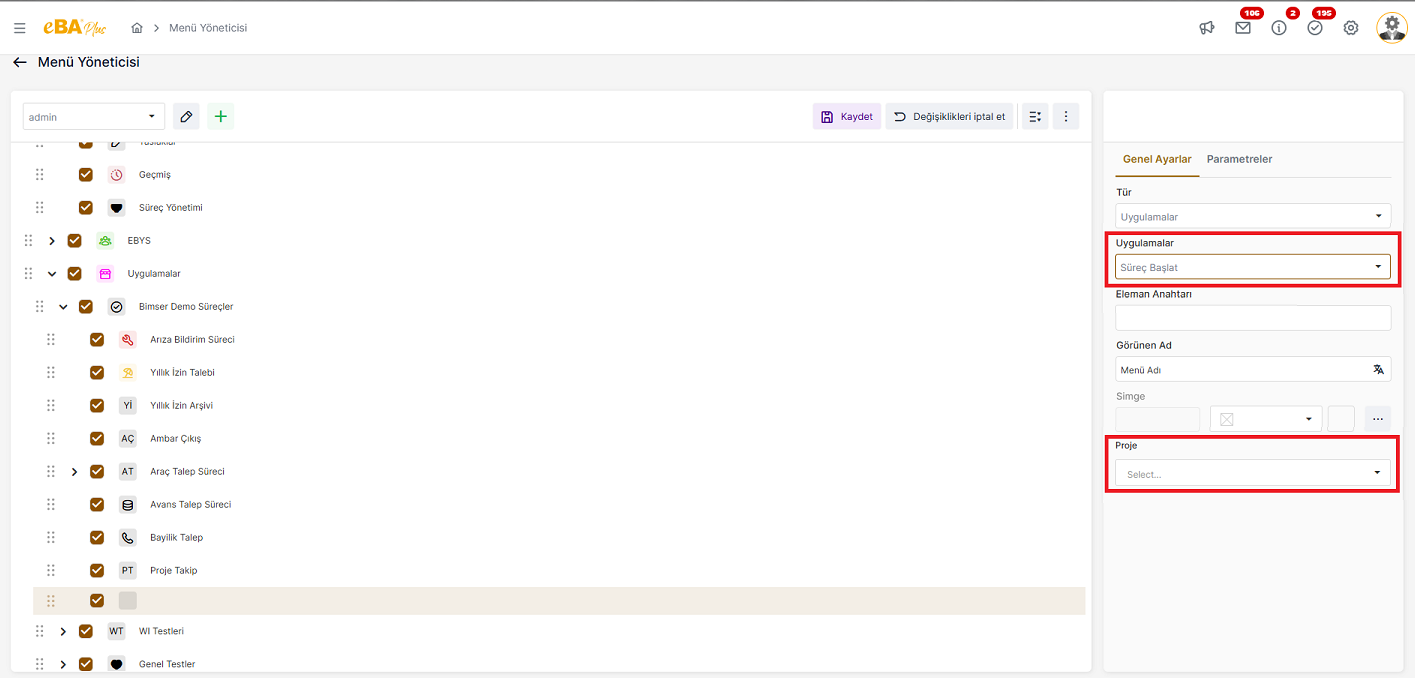Image resolution: width=1415 pixels, height=678 pixels.
Task: Open info notifications with 2 badge
Action: click(1279, 28)
